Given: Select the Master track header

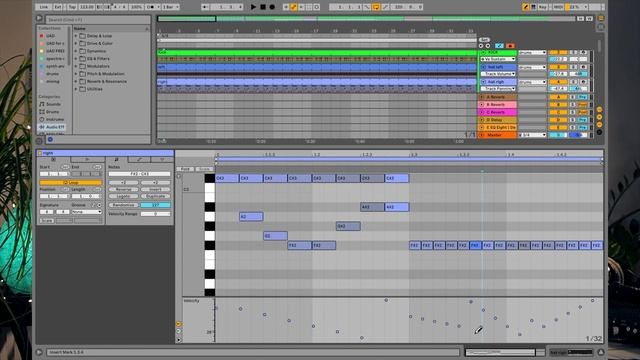Looking at the screenshot, I should (x=497, y=135).
